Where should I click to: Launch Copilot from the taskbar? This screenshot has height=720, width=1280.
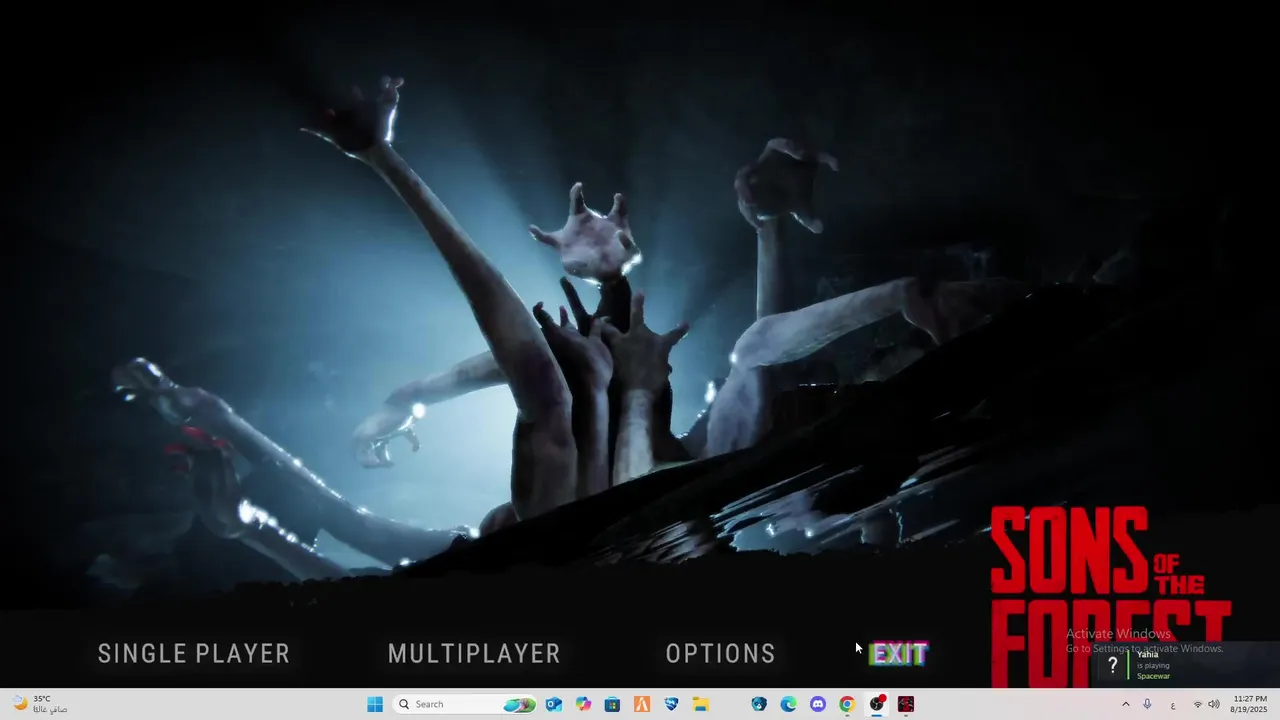point(583,704)
